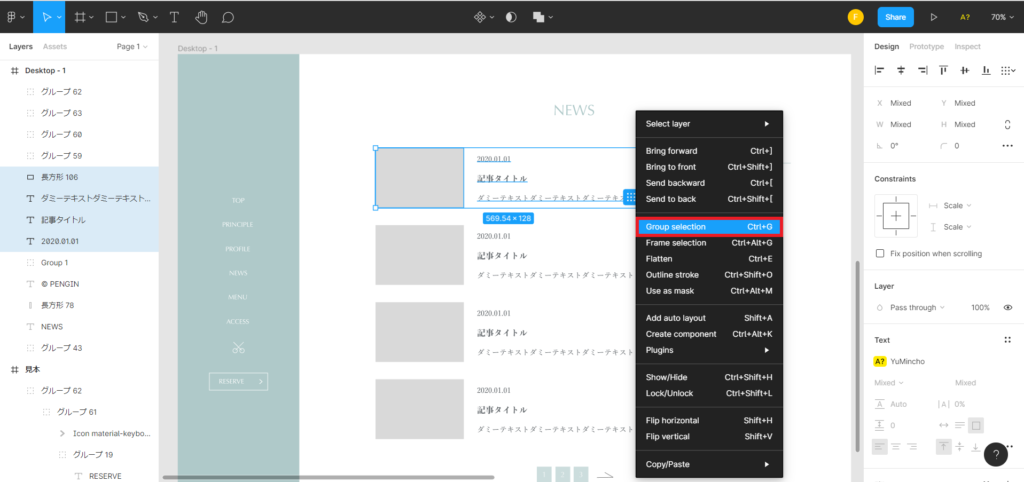Open the help question mark button
Screen dimensions: 1024x482
coord(996,455)
